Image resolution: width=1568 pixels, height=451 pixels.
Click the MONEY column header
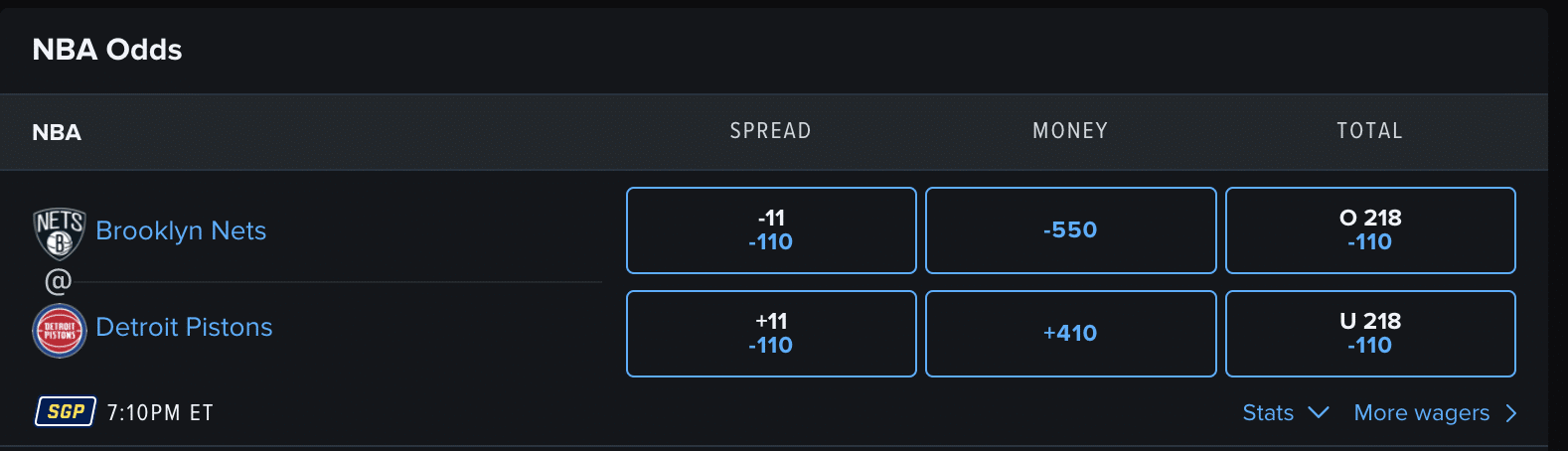(x=1070, y=131)
